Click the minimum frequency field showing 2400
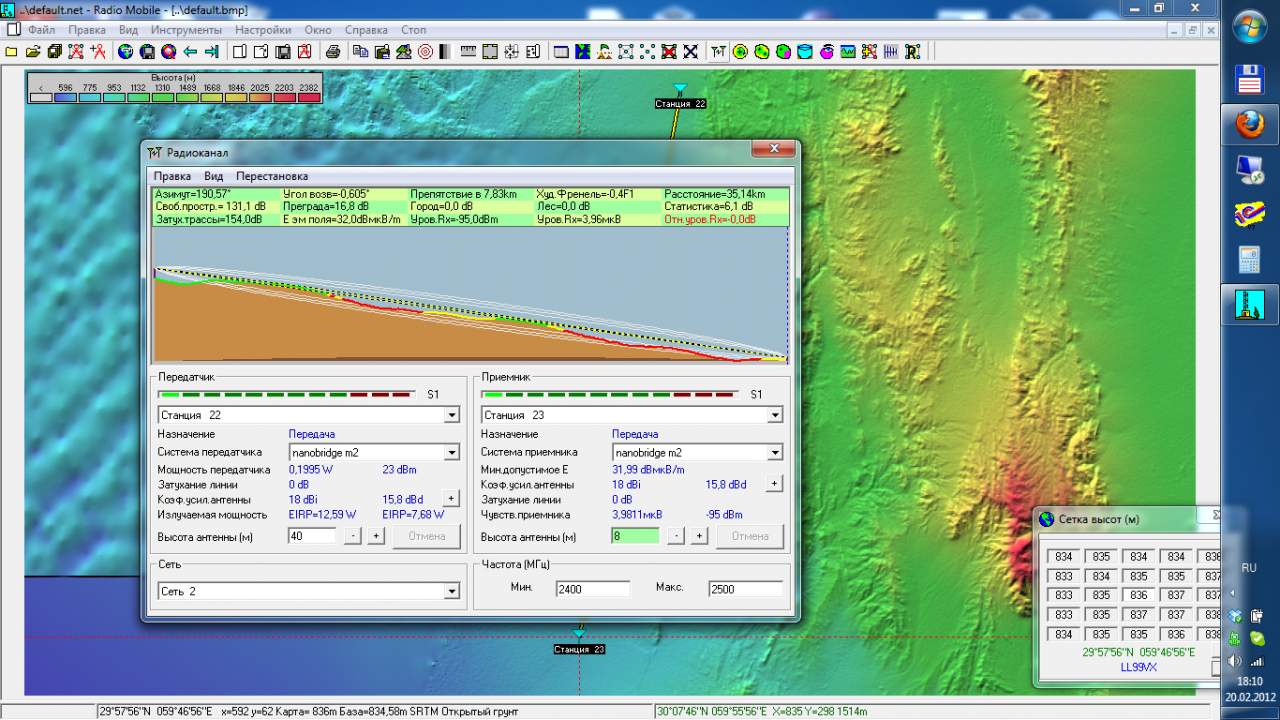1280x720 pixels. [592, 589]
